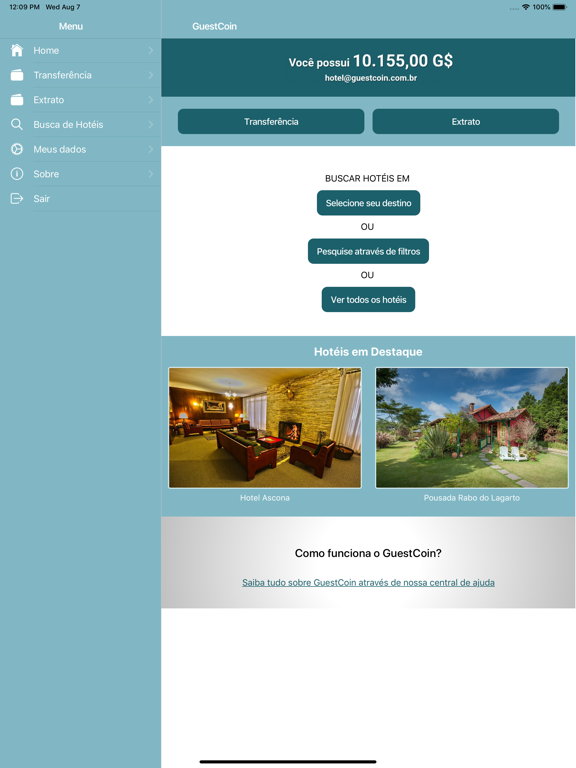Expand the Home row chevron
This screenshot has height=768, width=576.
(x=151, y=50)
